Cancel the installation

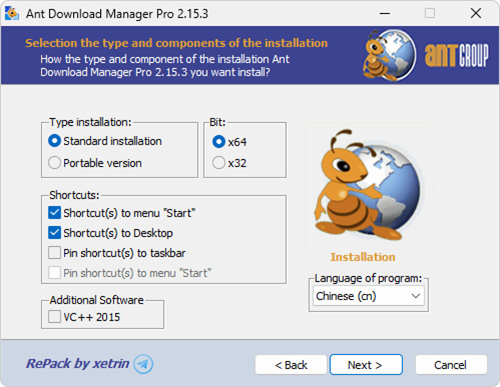coord(451,365)
